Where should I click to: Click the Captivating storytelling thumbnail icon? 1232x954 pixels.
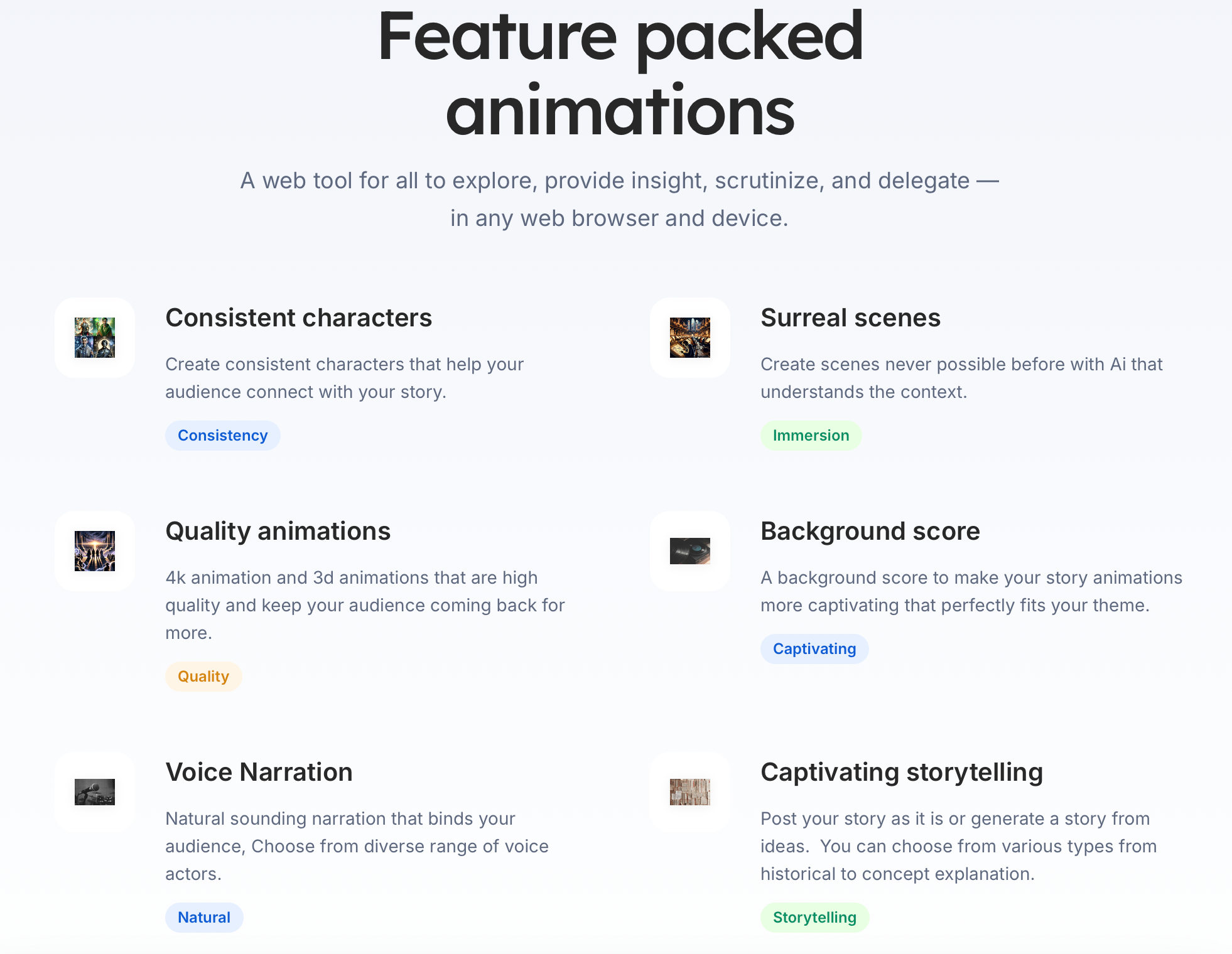(690, 792)
